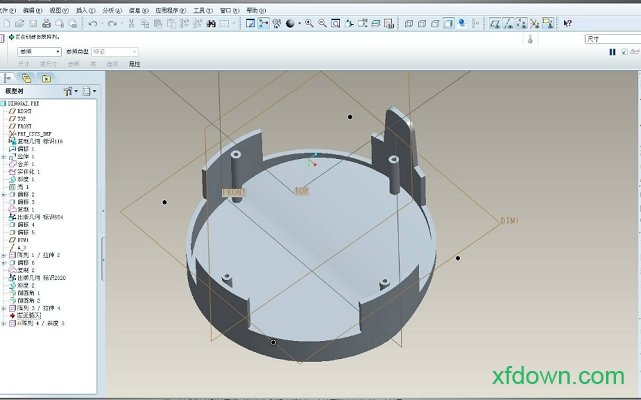
Task: Click the Cut scissors icon
Action: 133,23
